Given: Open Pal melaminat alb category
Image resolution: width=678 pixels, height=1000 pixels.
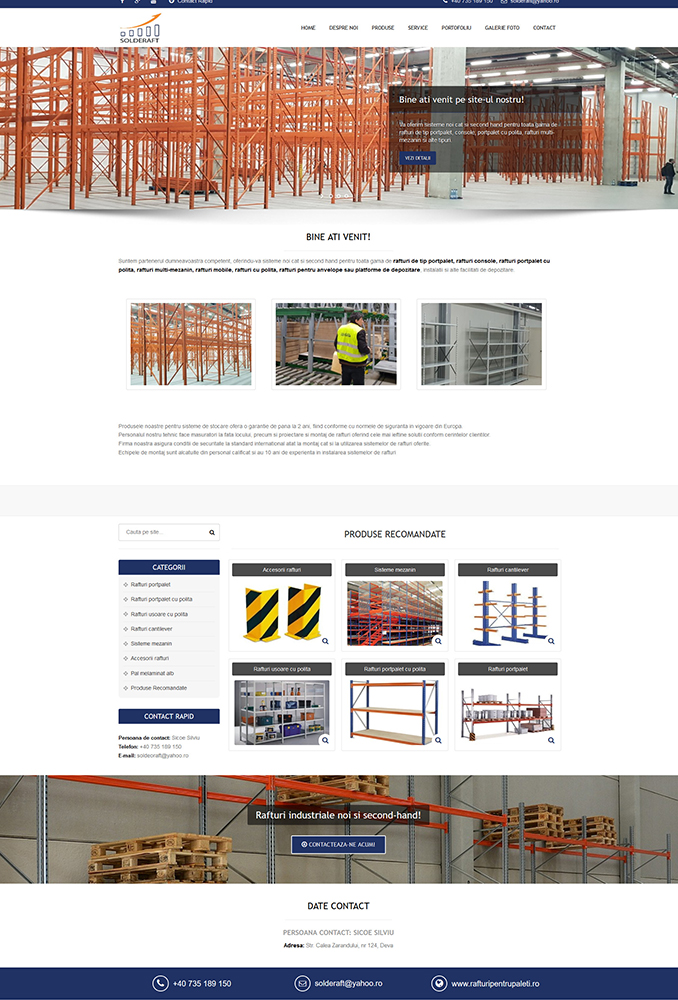Looking at the screenshot, I should (x=152, y=673).
